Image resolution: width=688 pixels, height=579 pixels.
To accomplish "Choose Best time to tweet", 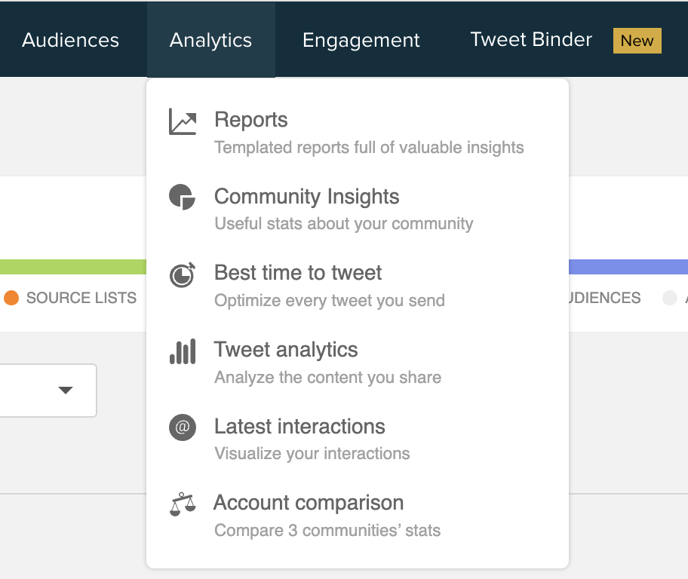I will tap(298, 272).
